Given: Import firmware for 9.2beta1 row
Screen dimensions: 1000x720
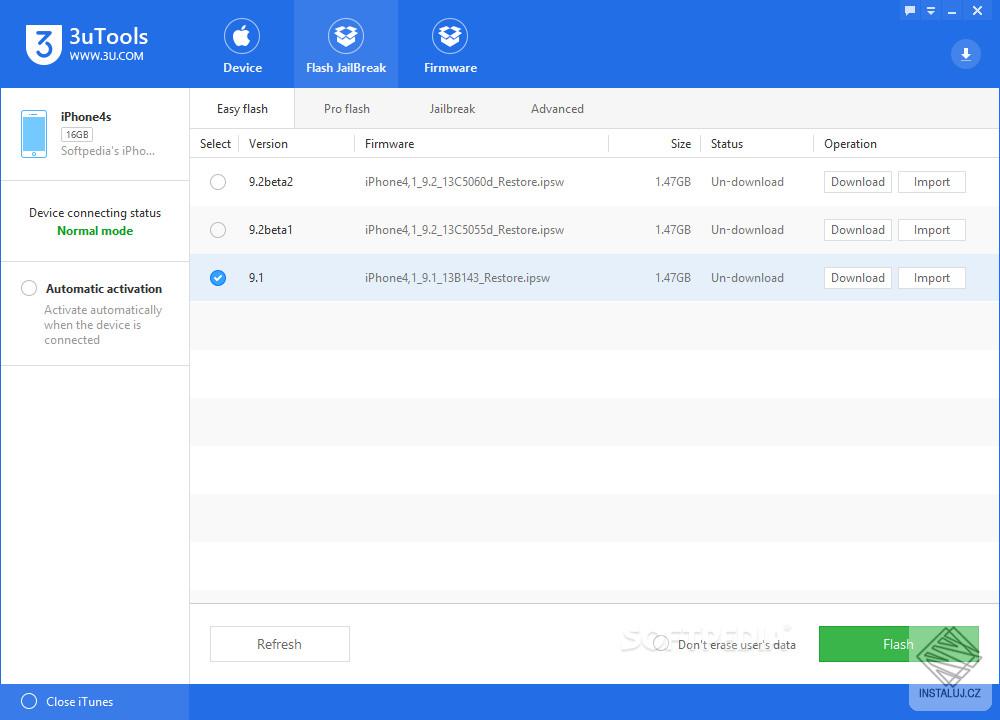Looking at the screenshot, I should pyautogui.click(x=931, y=230).
